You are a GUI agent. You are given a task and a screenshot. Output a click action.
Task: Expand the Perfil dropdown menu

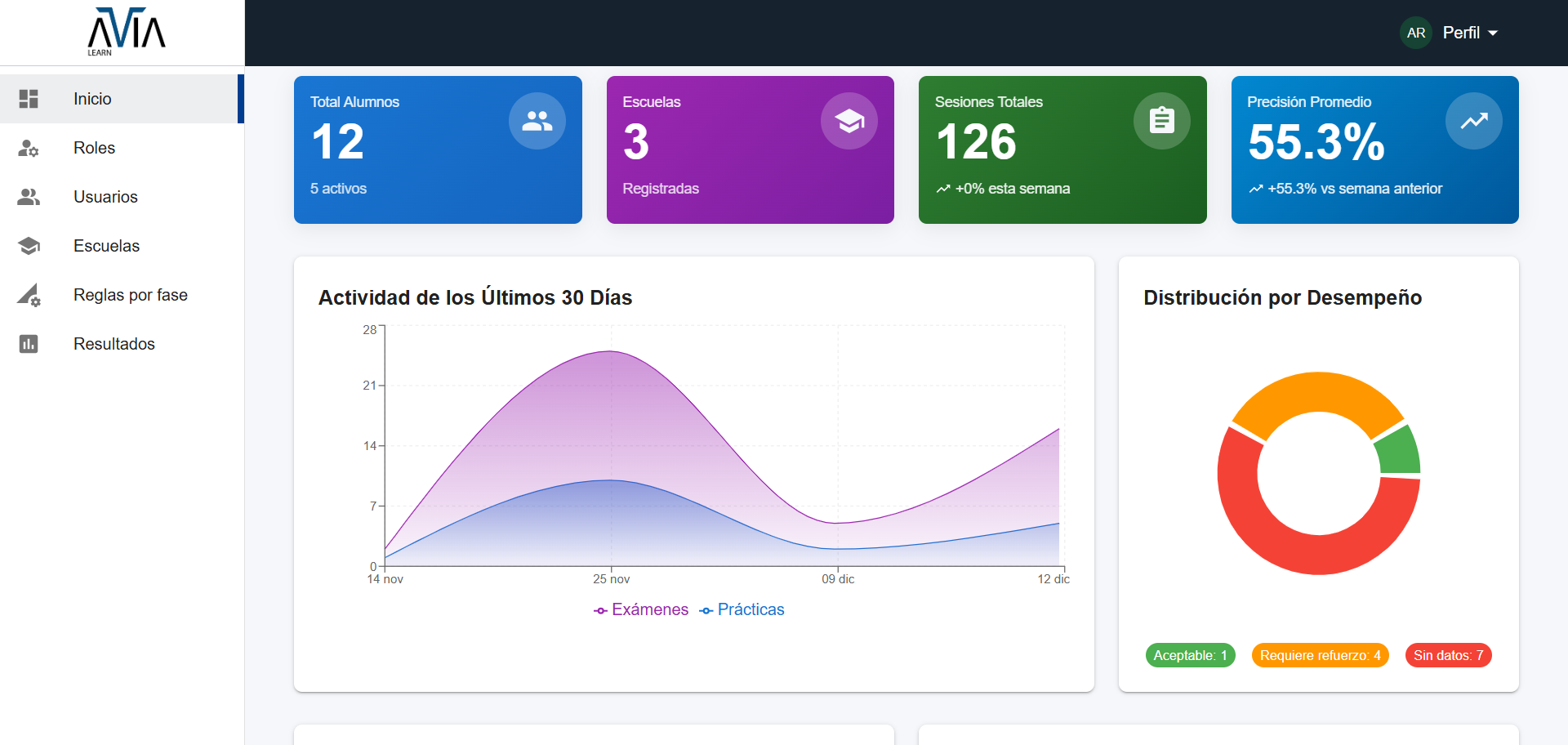click(x=1470, y=33)
